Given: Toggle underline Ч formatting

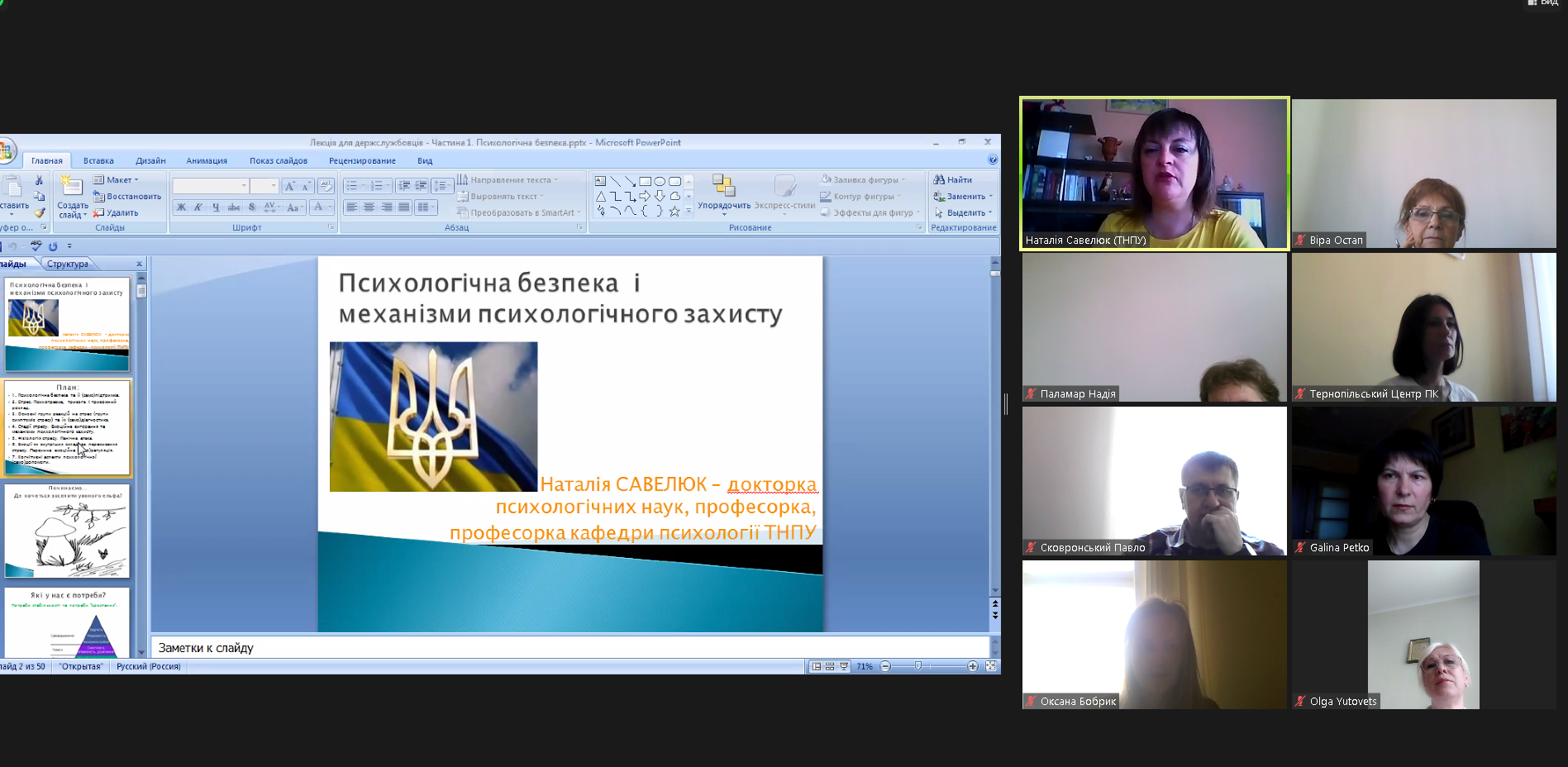Looking at the screenshot, I should pyautogui.click(x=216, y=207).
